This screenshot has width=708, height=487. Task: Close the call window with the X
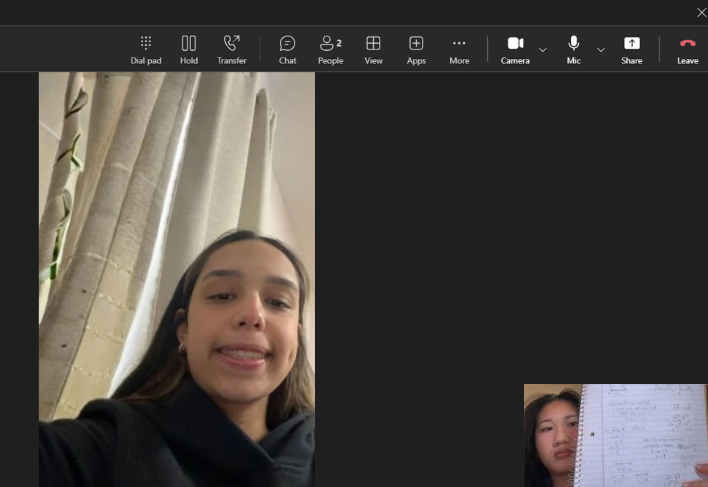coord(701,12)
